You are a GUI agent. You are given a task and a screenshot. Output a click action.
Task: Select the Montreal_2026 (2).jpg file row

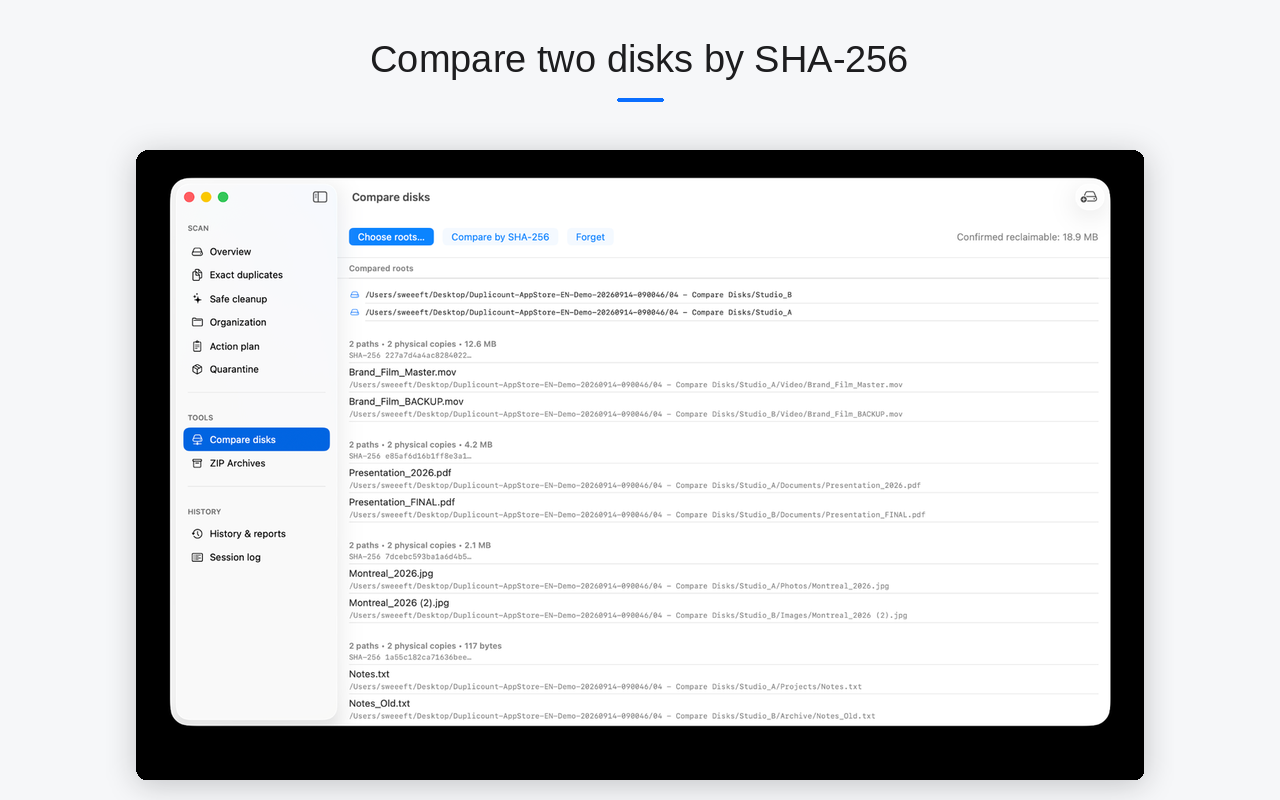tap(723, 608)
